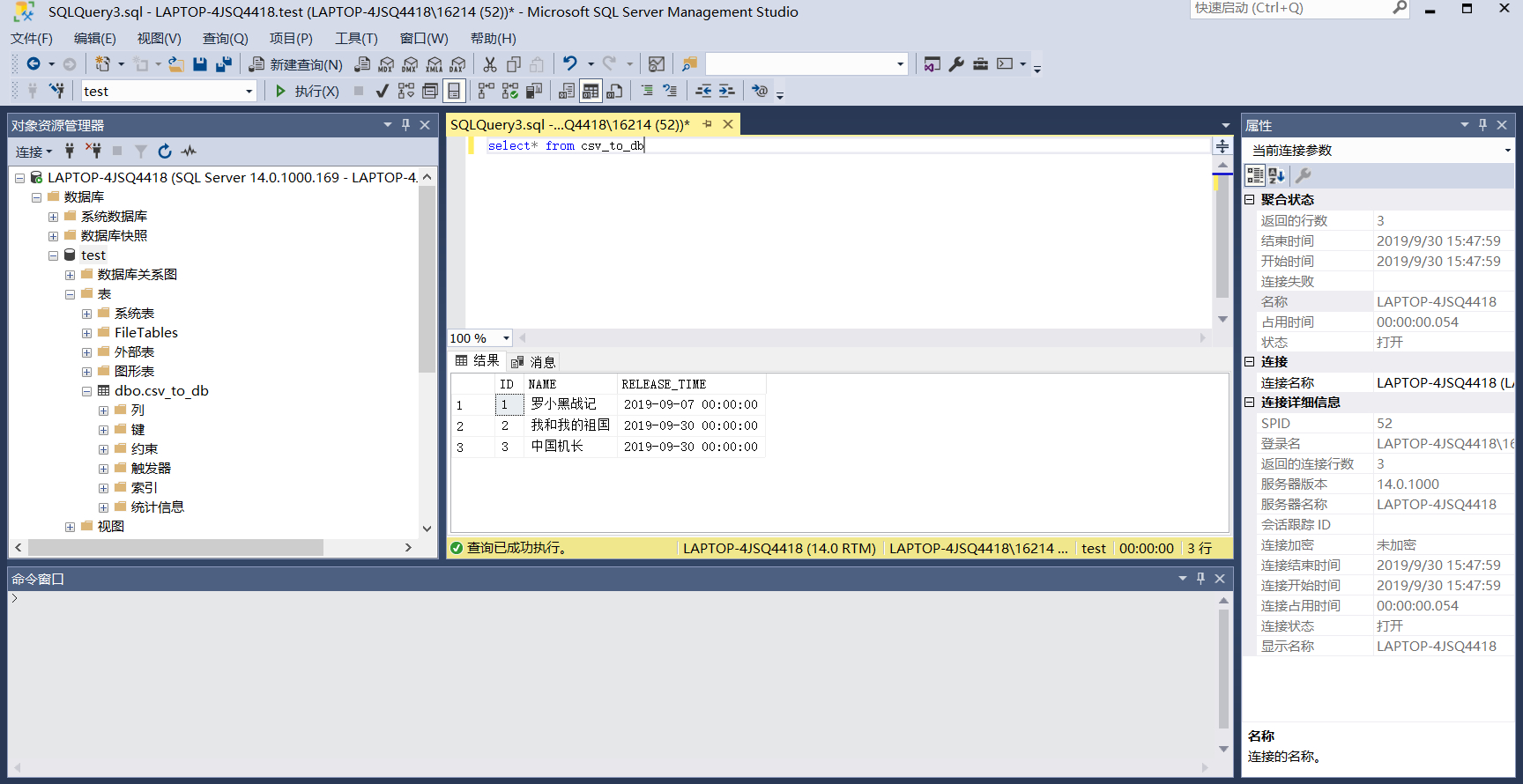Image resolution: width=1523 pixels, height=784 pixels.
Task: Toggle Results to Text output mode
Action: pos(567,91)
